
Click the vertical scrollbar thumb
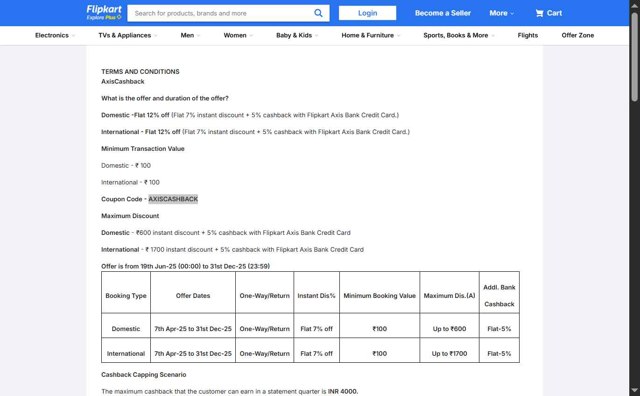coord(634,56)
